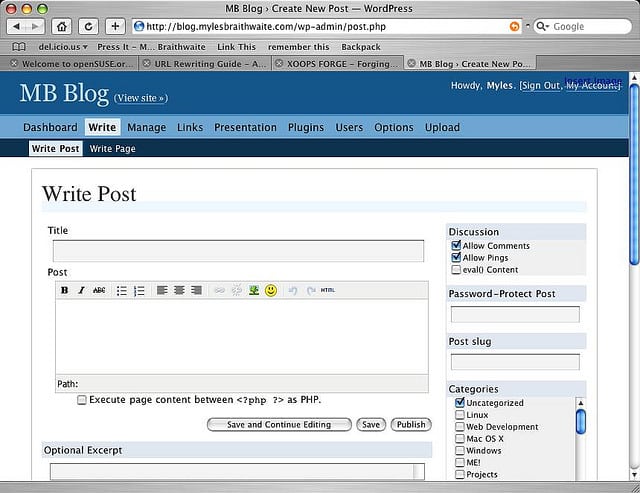640x493 pixels.
Task: Focus the Post slug field
Action: pos(515,362)
